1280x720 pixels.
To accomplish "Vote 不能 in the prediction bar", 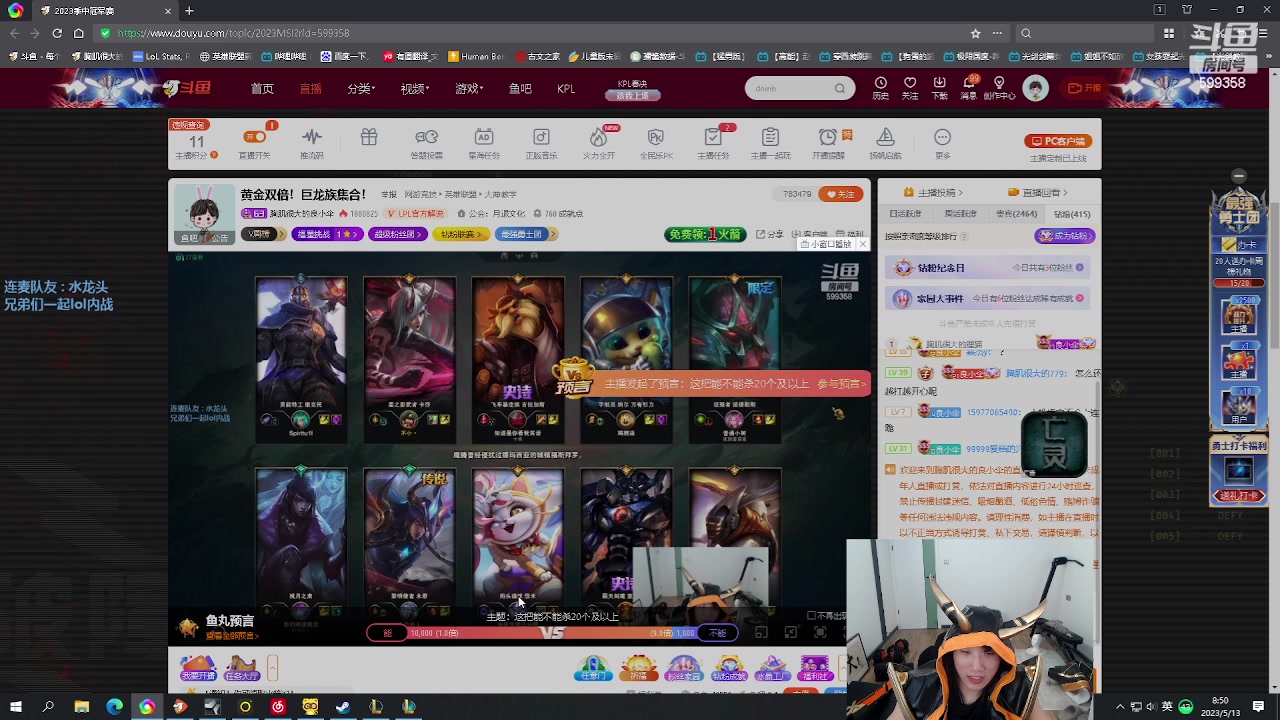I will pyautogui.click(x=718, y=633).
